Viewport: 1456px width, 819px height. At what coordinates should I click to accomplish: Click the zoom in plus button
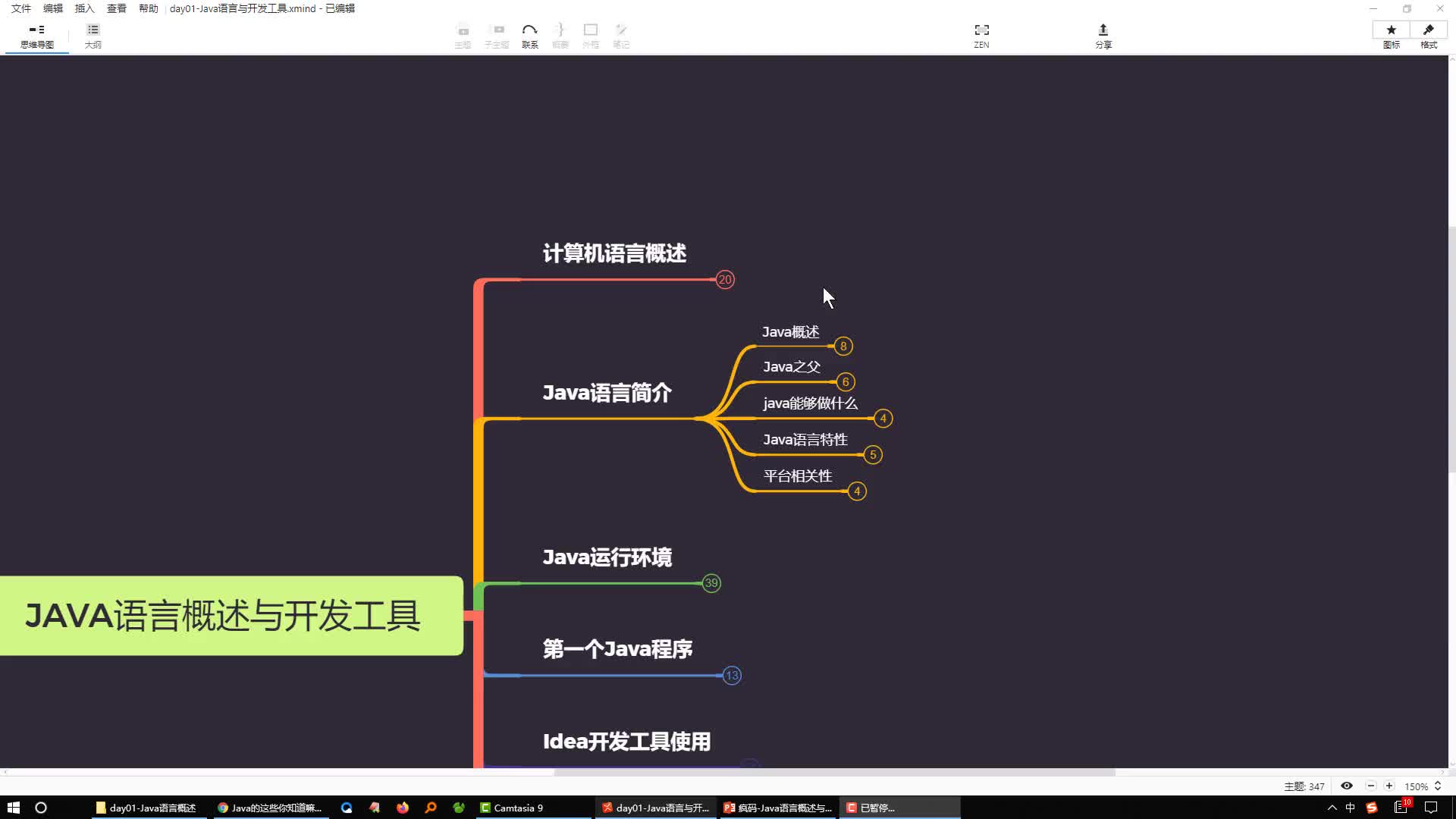point(1389,786)
